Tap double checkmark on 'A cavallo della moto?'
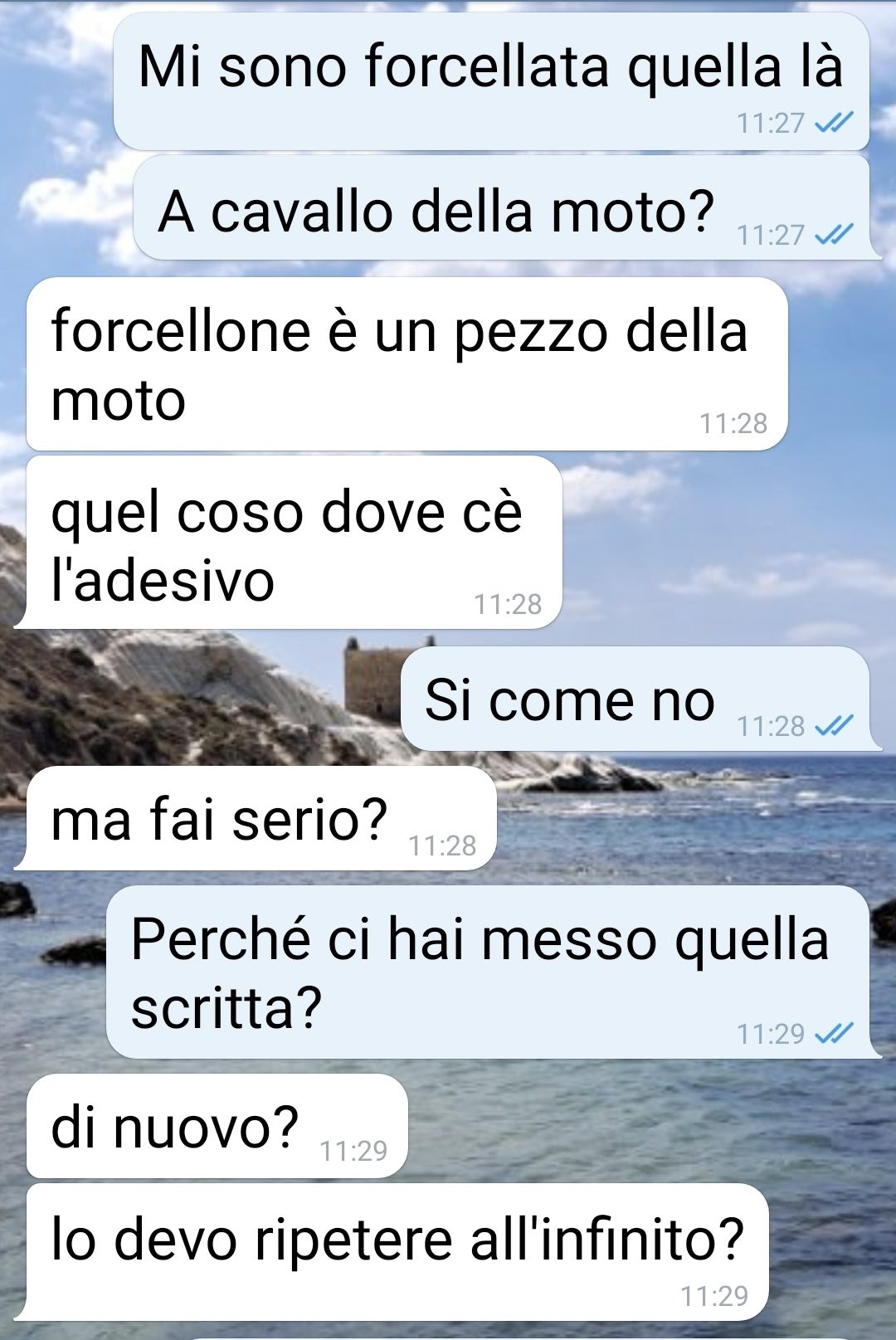 tap(834, 235)
